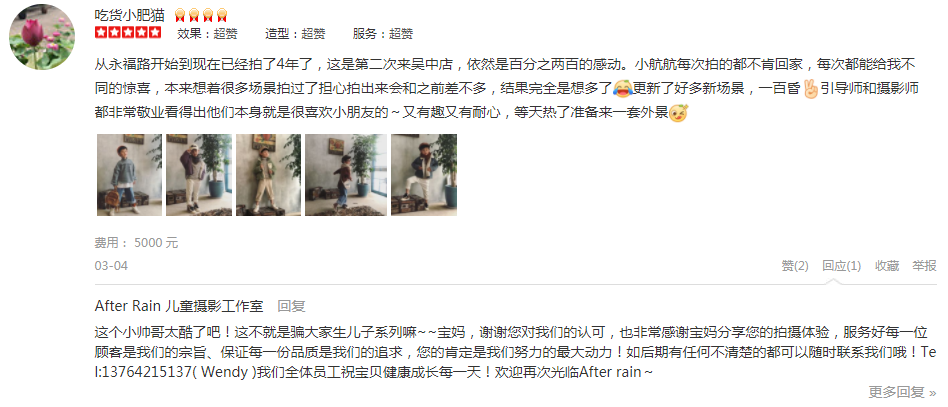Click the five-star red rating icon
The image size is (948, 407).
coord(128,33)
